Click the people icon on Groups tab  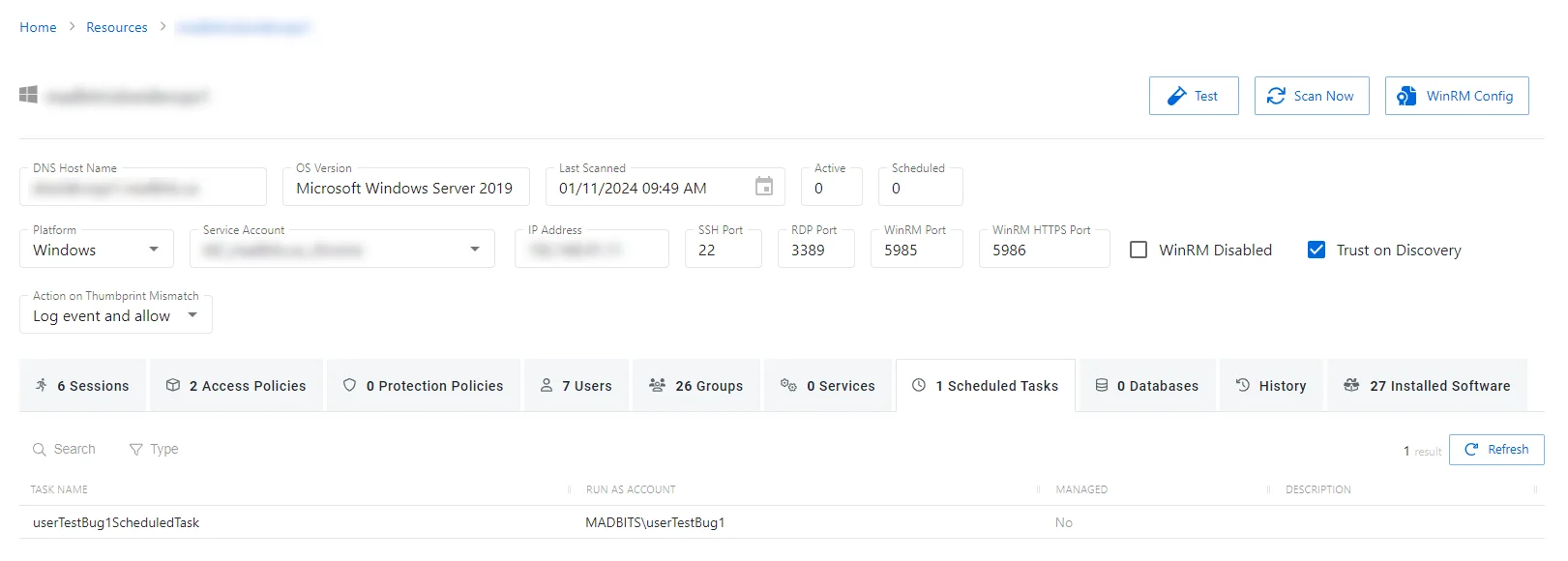pos(657,385)
